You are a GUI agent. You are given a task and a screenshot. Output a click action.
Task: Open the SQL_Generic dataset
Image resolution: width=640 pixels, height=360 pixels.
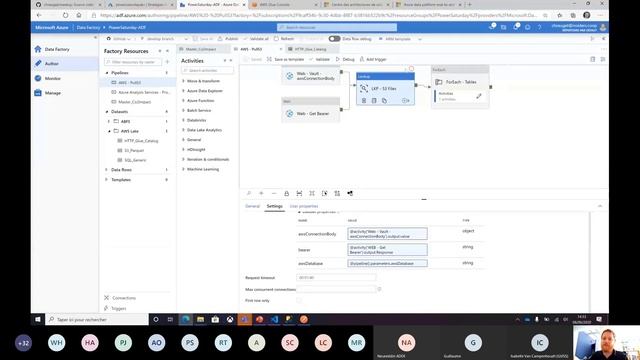click(x=135, y=160)
